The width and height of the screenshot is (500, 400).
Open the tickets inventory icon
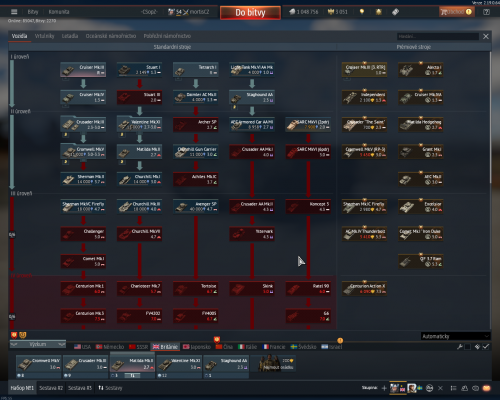pyautogui.click(x=395, y=12)
